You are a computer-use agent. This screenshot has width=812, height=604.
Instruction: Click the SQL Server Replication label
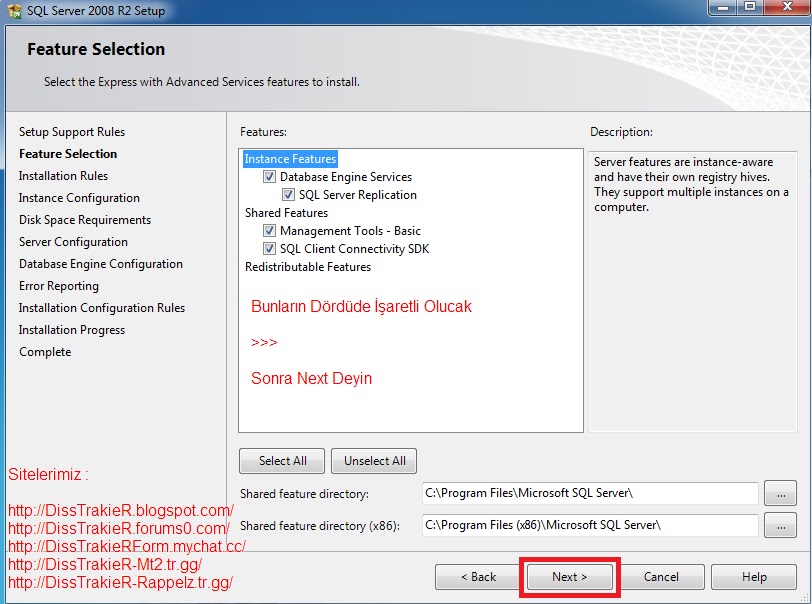(x=358, y=195)
